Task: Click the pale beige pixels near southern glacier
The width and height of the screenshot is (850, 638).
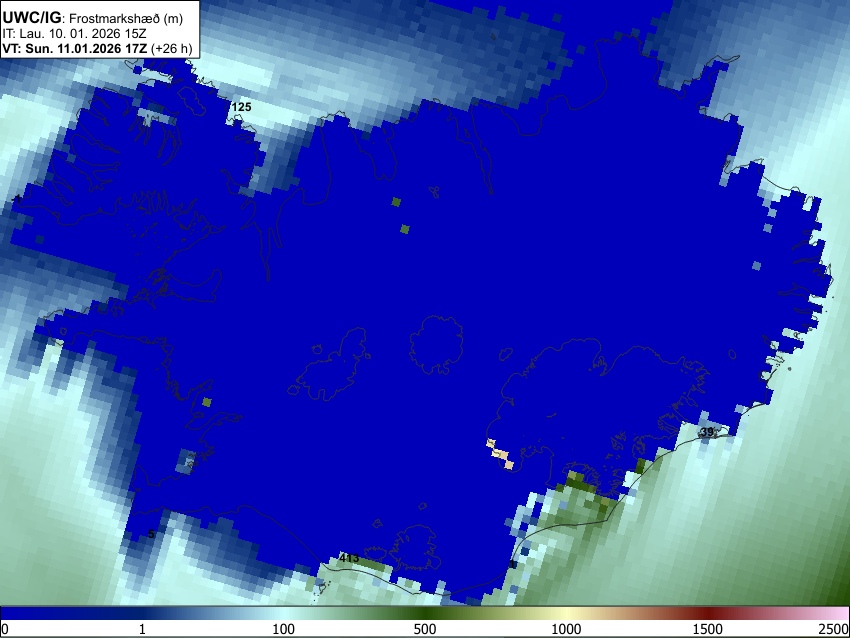Action: click(x=500, y=454)
